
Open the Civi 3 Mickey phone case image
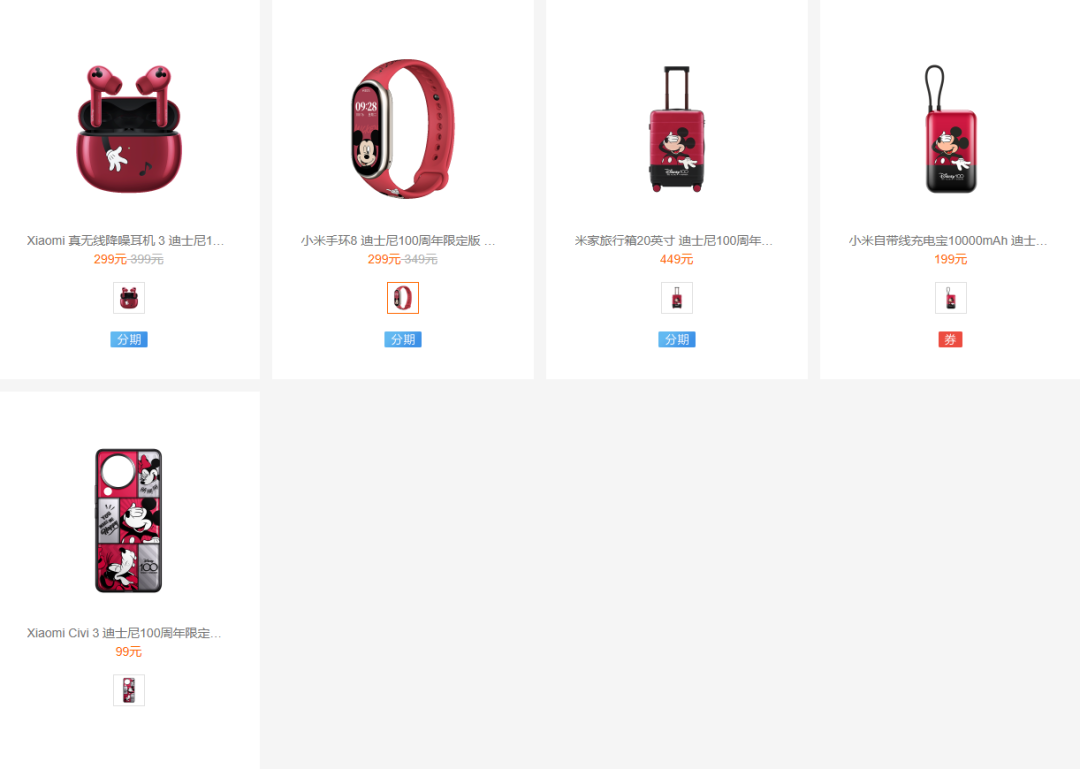[129, 521]
